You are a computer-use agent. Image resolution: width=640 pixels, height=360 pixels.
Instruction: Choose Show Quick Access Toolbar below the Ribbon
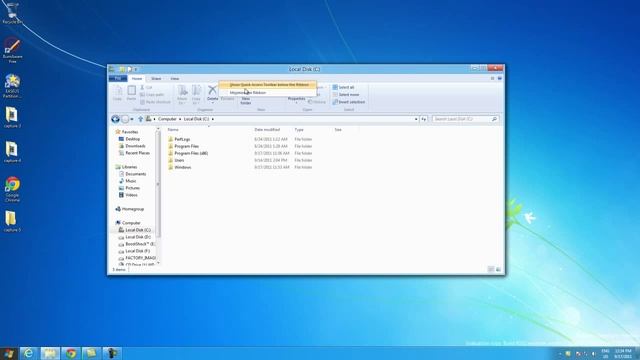click(268, 85)
